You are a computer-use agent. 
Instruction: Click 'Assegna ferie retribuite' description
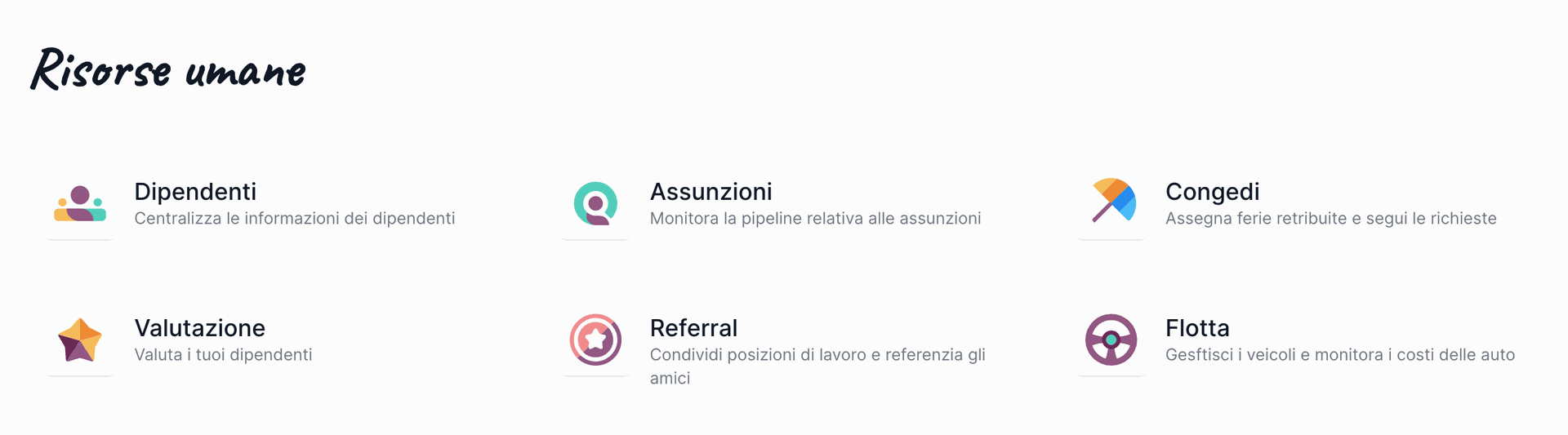[1330, 219]
